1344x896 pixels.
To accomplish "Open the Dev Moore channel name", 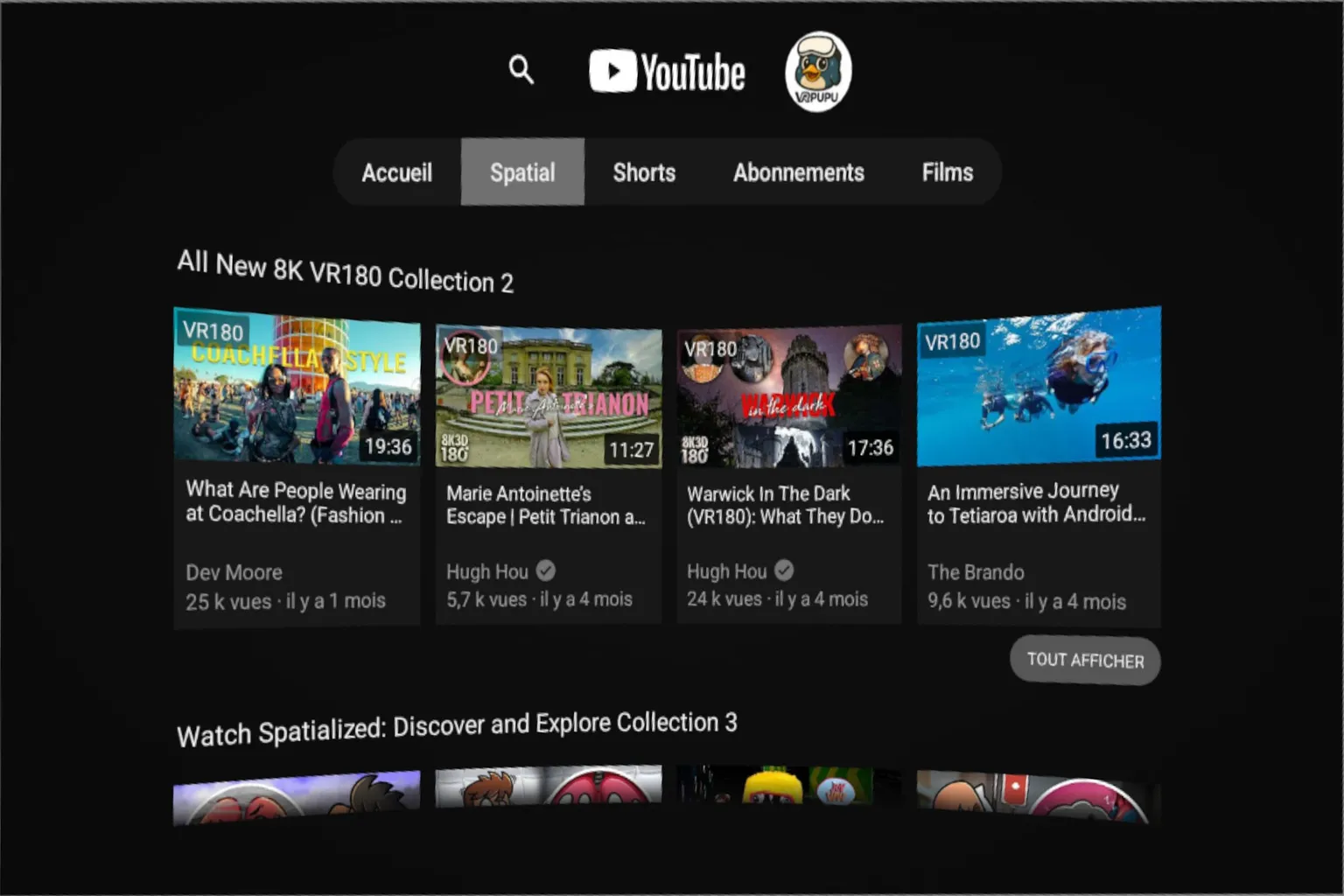I will tap(234, 573).
